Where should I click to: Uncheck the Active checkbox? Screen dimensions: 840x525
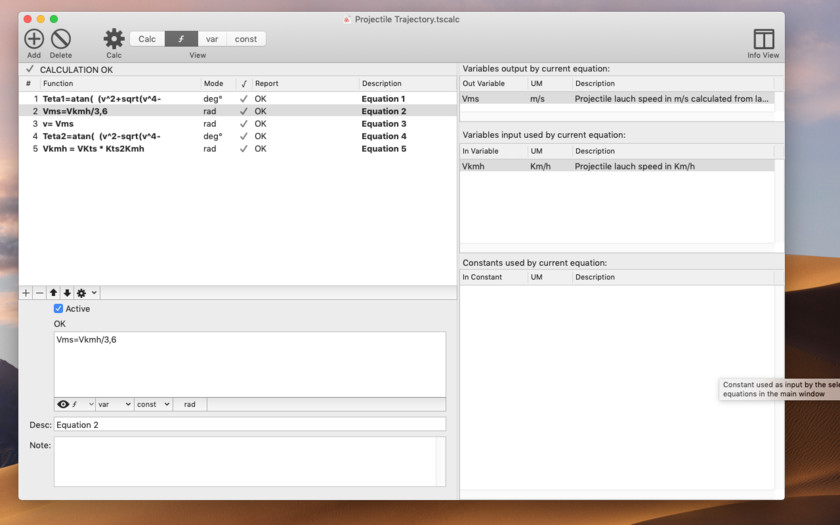tap(58, 309)
